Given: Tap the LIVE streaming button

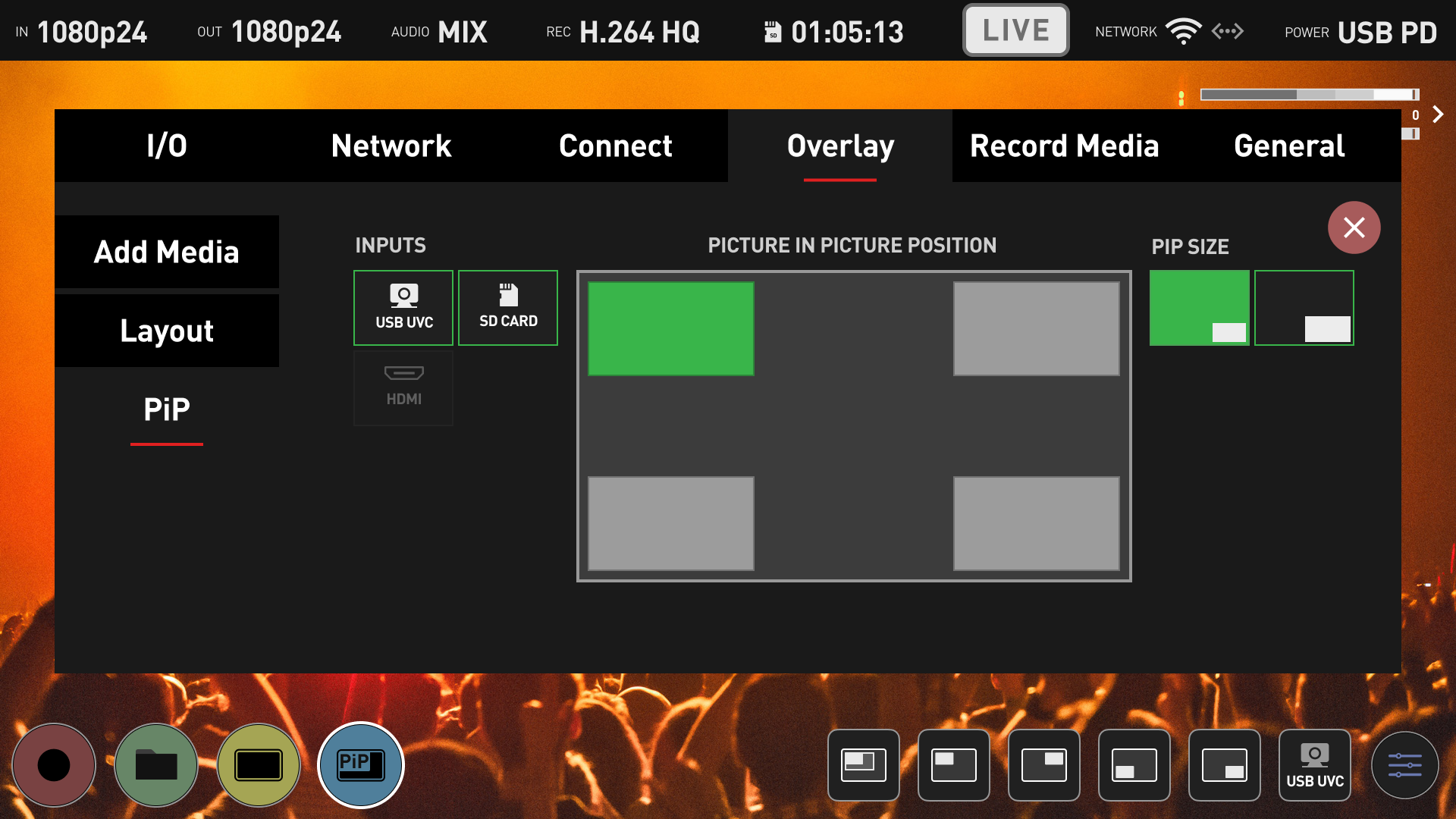Looking at the screenshot, I should [x=1016, y=30].
